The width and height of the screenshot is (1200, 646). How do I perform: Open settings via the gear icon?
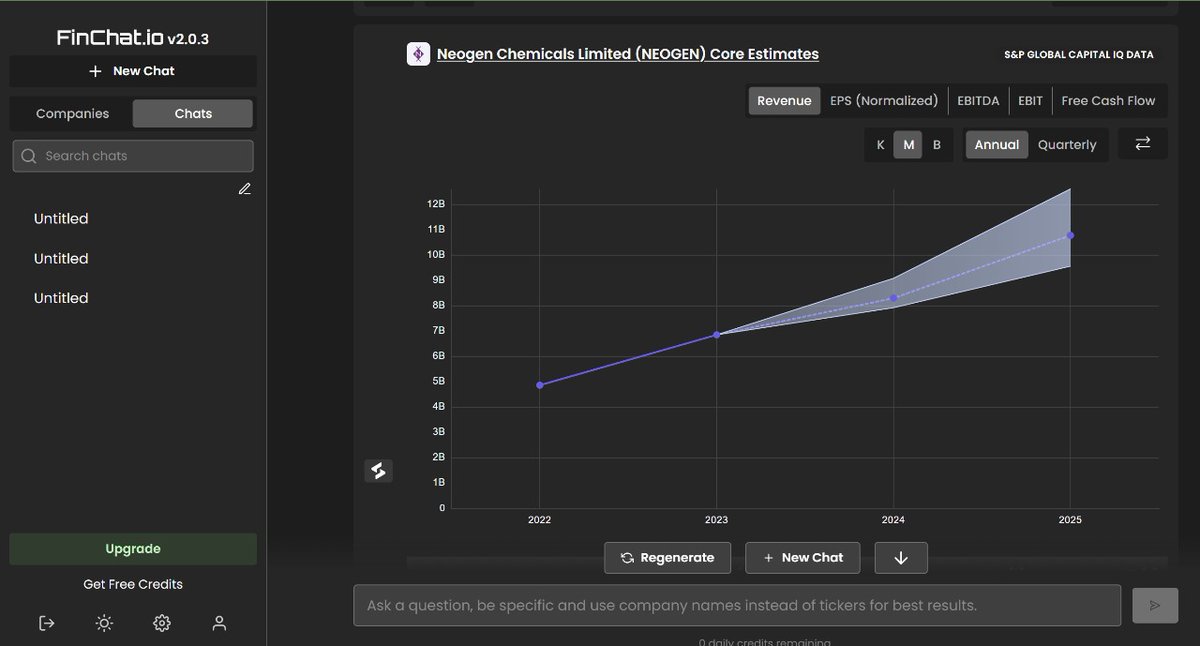pos(162,622)
